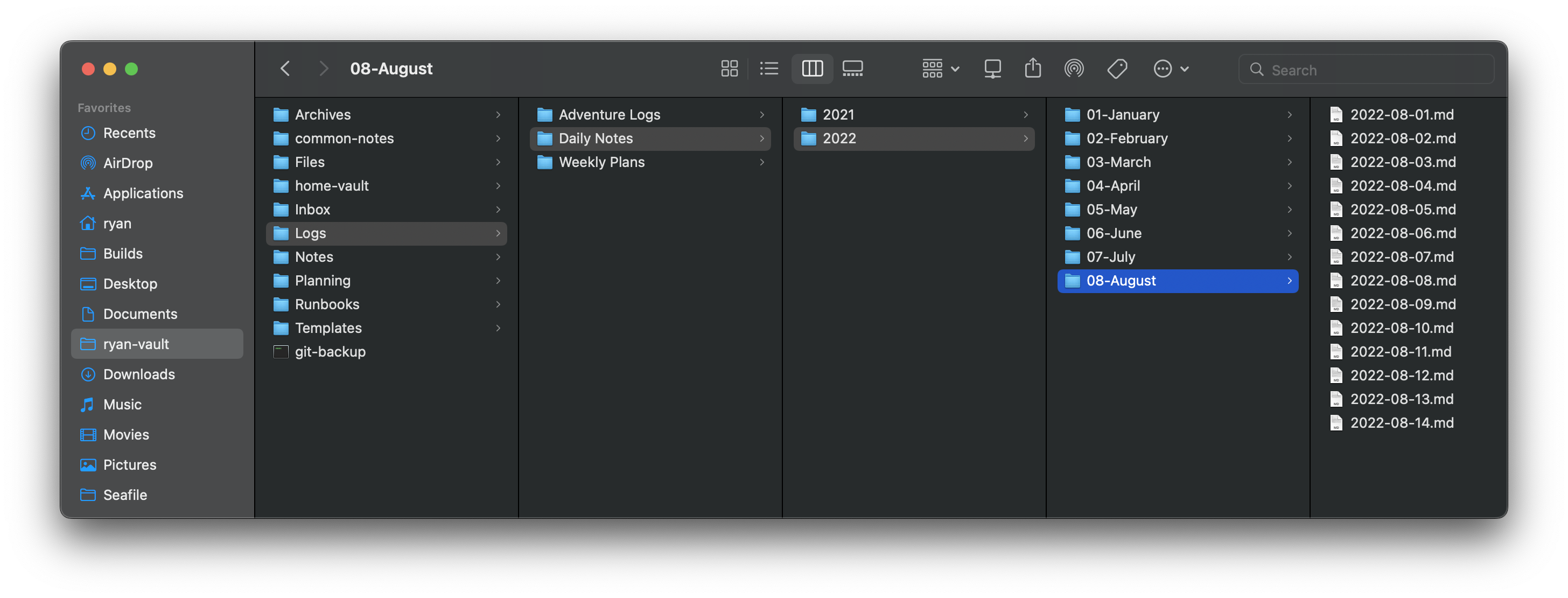Open Downloads in the sidebar
This screenshot has height=598, width=1568.
click(x=139, y=374)
